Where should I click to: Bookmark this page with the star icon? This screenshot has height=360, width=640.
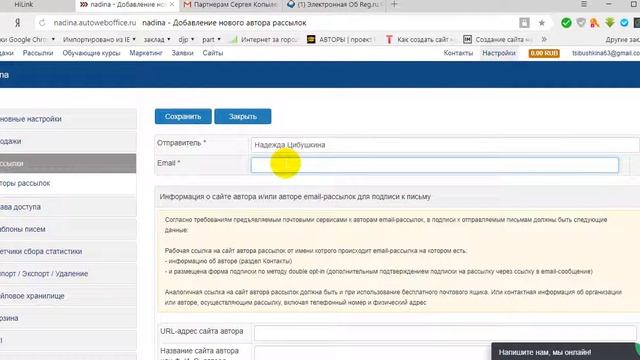pyautogui.click(x=542, y=23)
